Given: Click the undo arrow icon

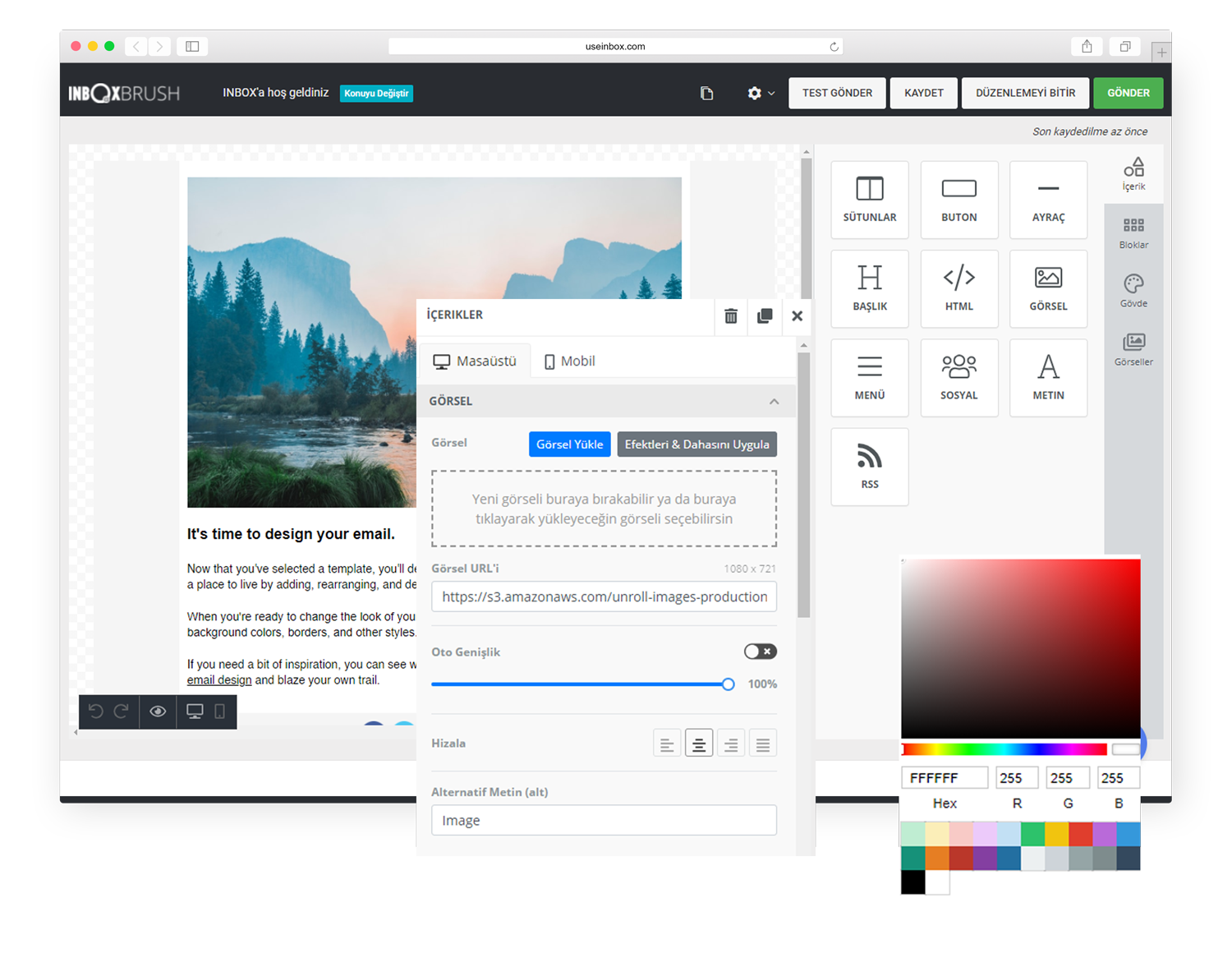Looking at the screenshot, I should pos(96,711).
